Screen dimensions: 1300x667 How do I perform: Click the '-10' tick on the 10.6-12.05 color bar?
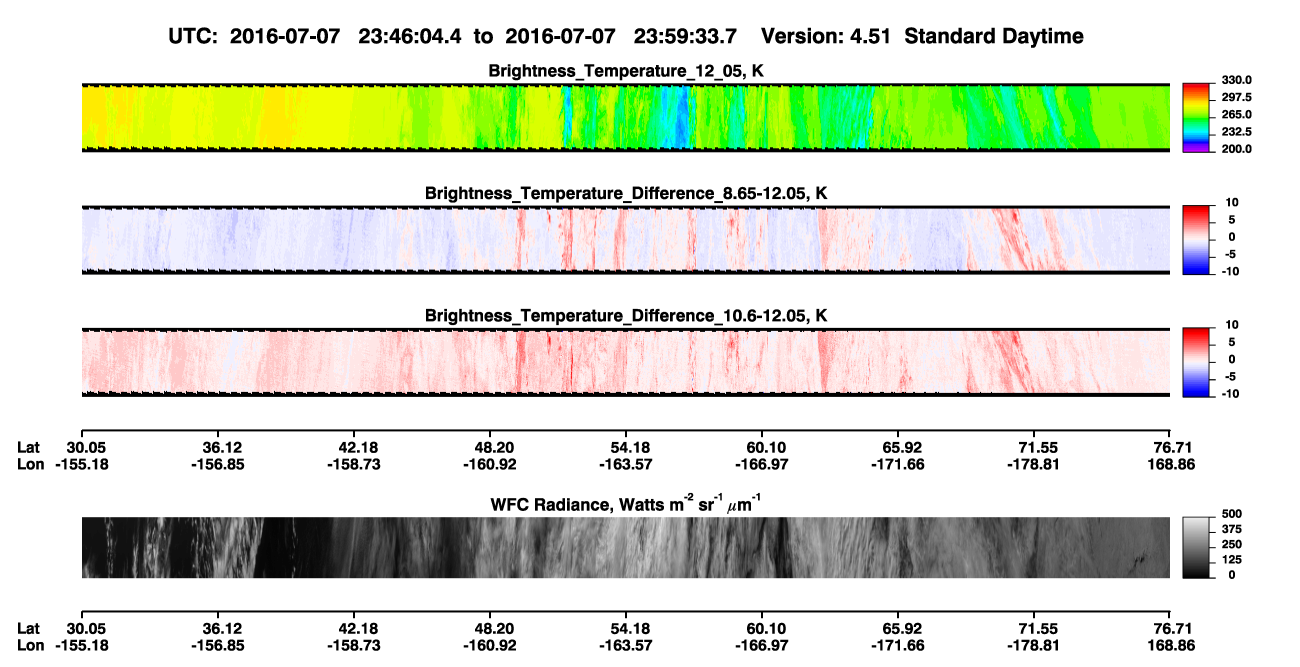pos(1230,393)
